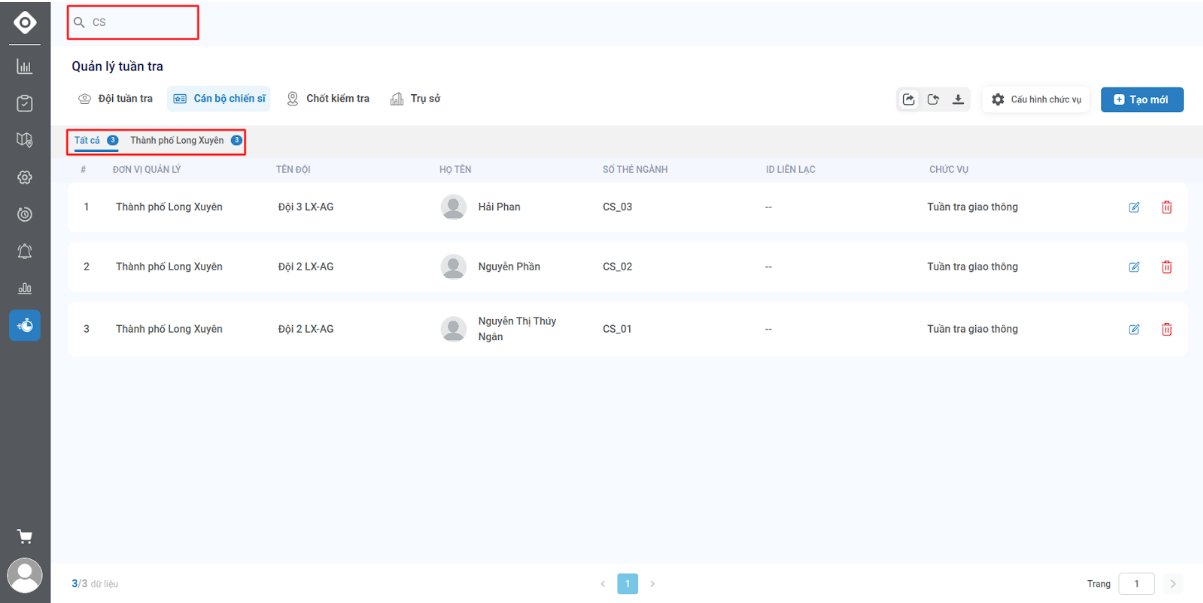Open the gear settings sidebar icon

point(25,177)
